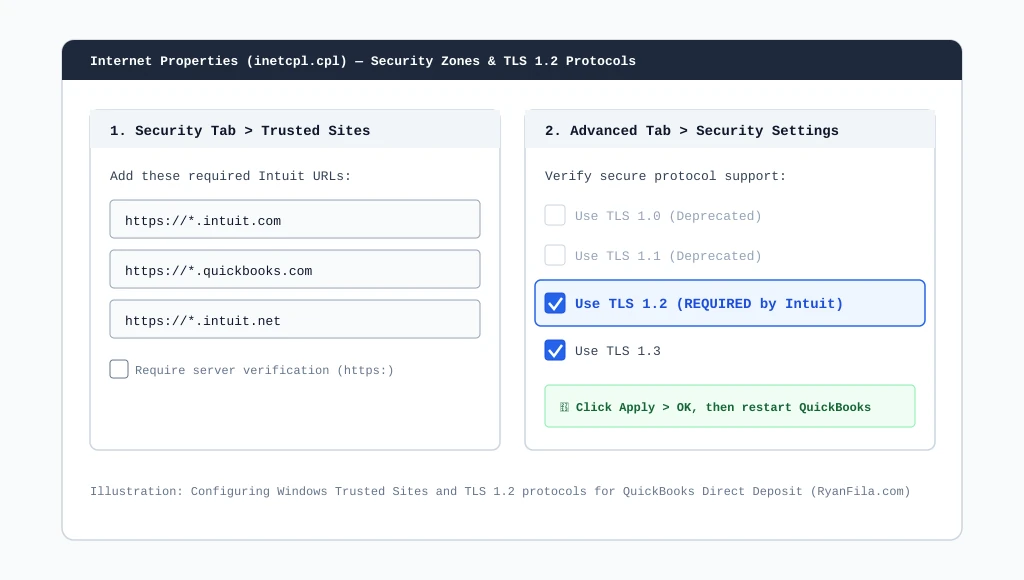The height and width of the screenshot is (580, 1024).
Task: Click the 'Use TLS 1.3' label text
Action: pos(618,351)
